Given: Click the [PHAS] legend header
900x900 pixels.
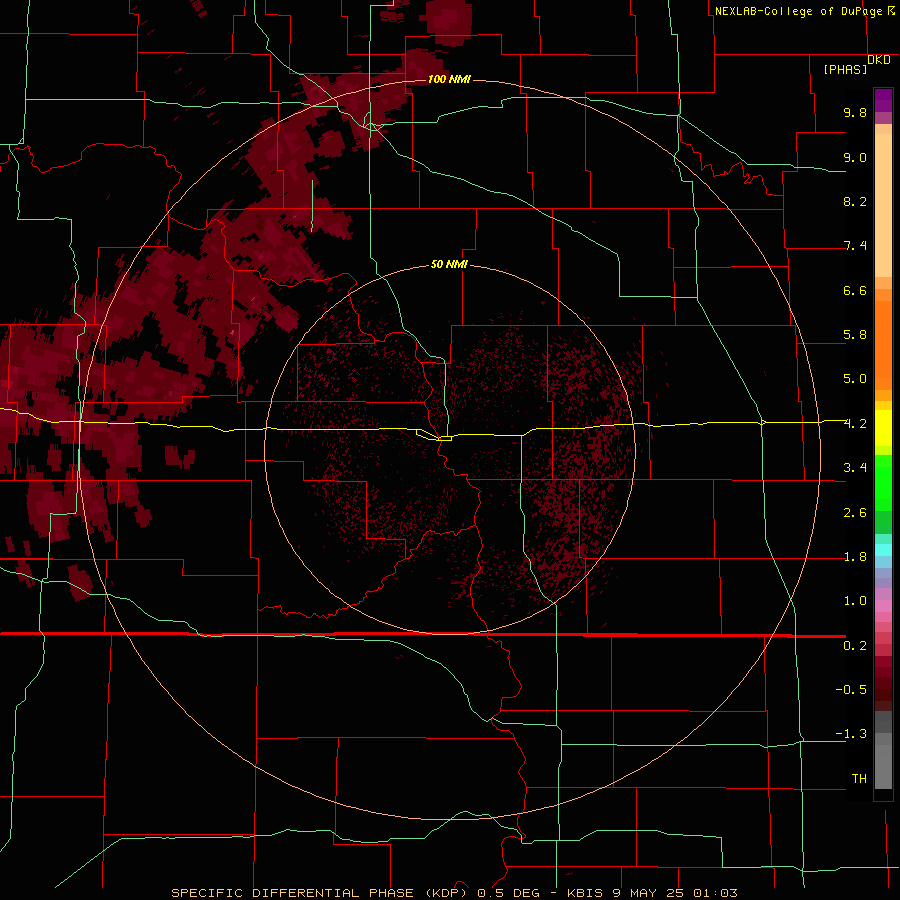Looking at the screenshot, I should pos(845,69).
